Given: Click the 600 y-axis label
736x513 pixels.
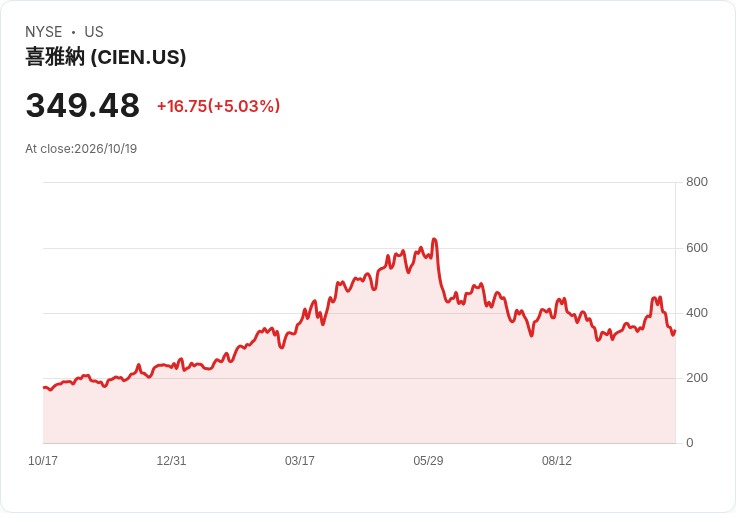Looking at the screenshot, I should pos(697,248).
